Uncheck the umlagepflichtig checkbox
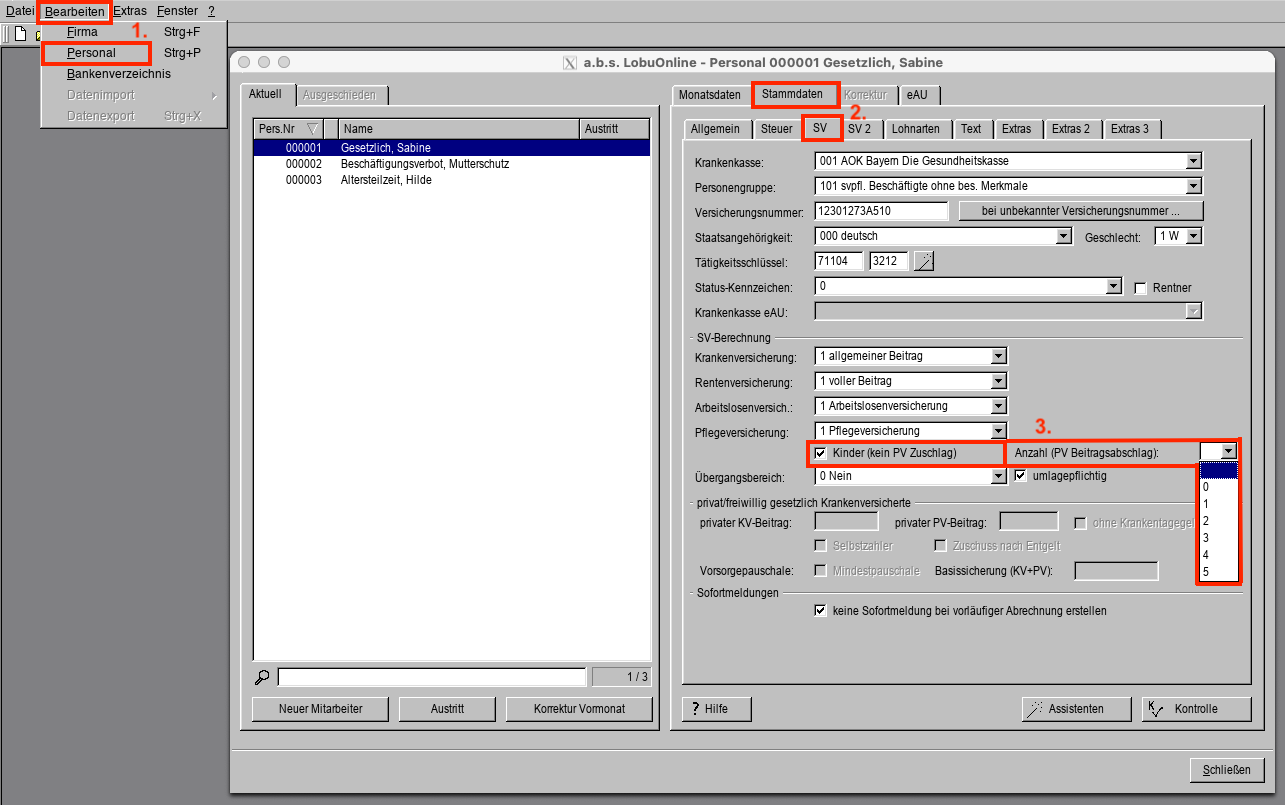 tap(1020, 476)
